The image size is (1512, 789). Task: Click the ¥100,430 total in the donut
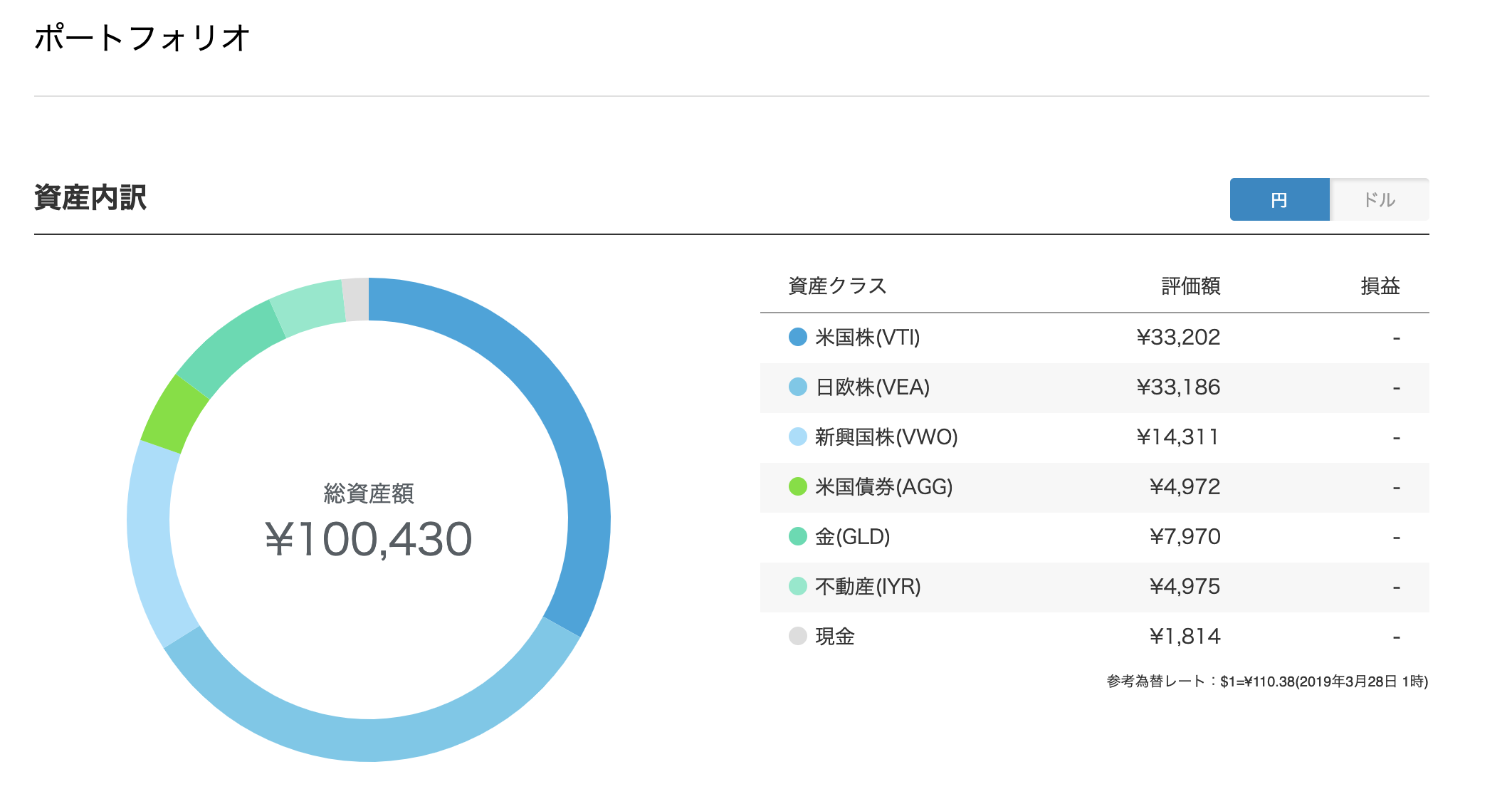click(369, 539)
